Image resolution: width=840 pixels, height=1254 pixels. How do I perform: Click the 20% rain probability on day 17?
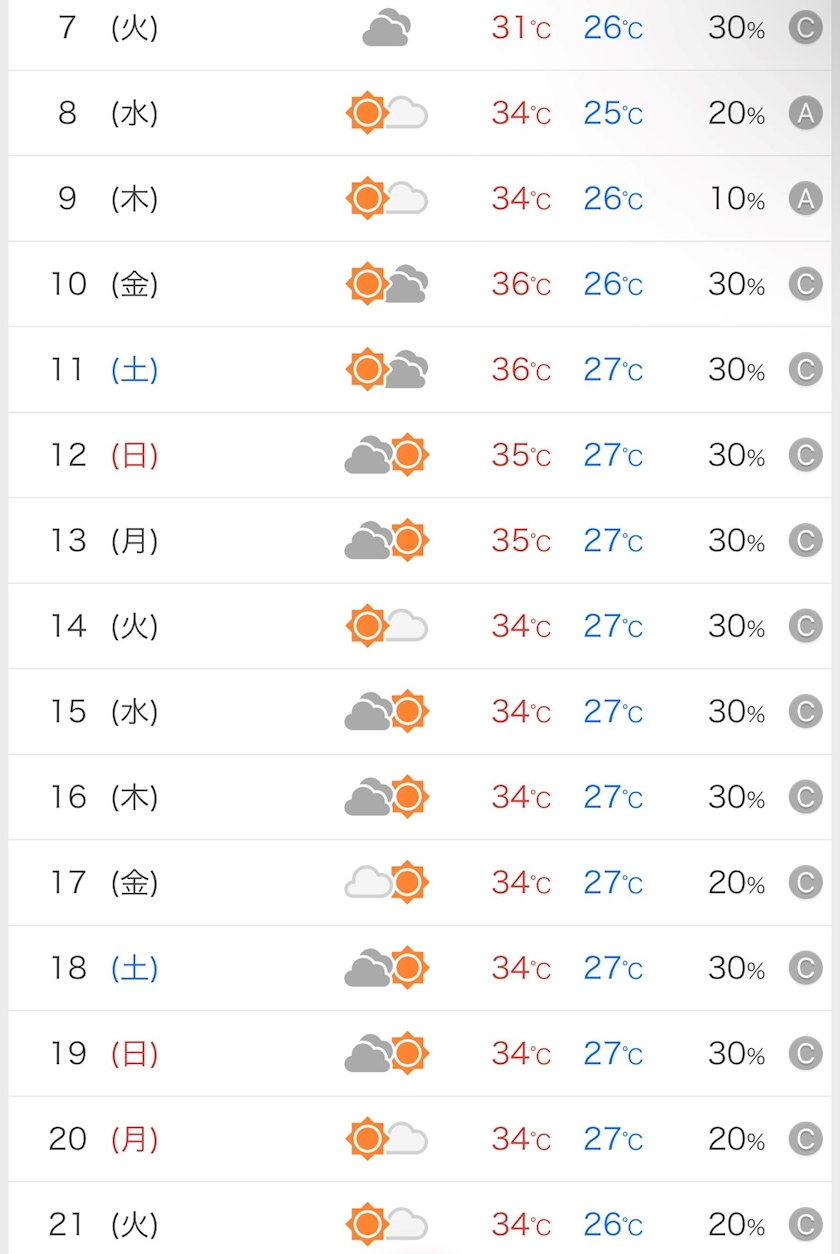click(737, 883)
